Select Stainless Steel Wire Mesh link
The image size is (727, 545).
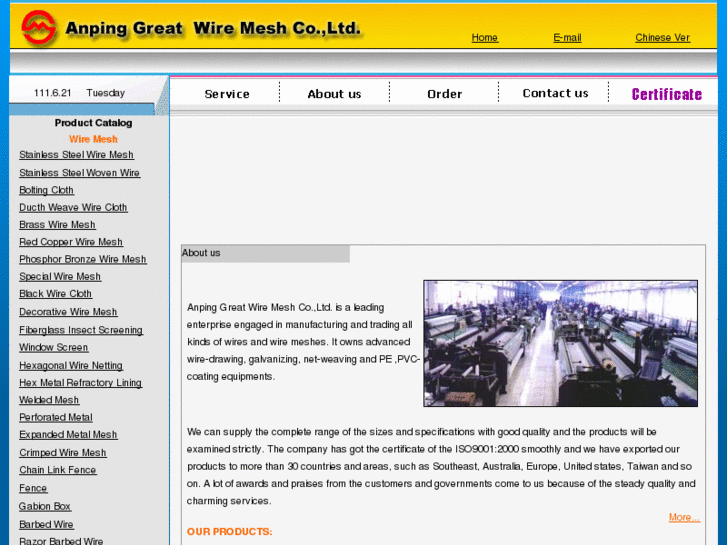77,155
